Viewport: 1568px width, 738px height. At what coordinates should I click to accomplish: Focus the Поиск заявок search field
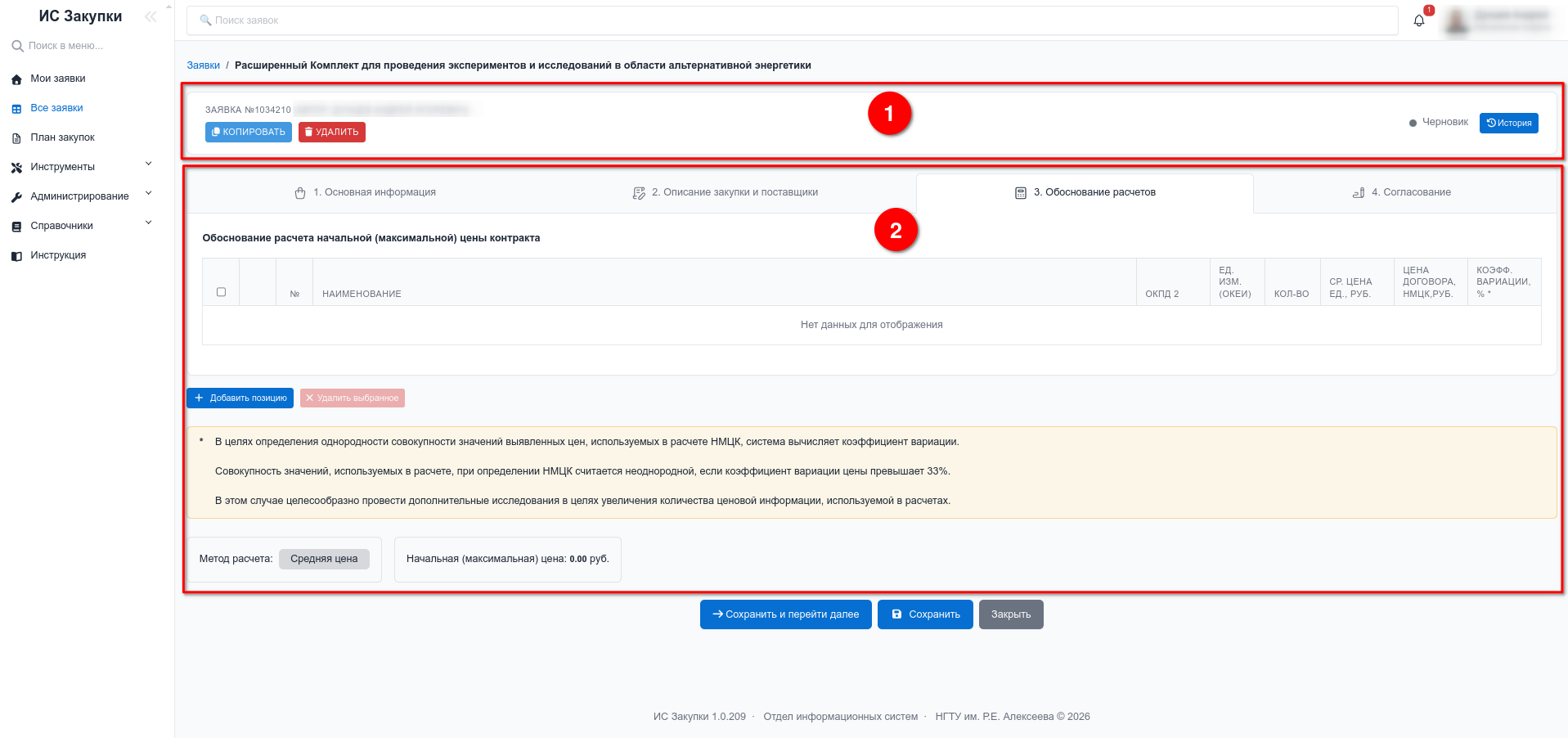[x=793, y=20]
